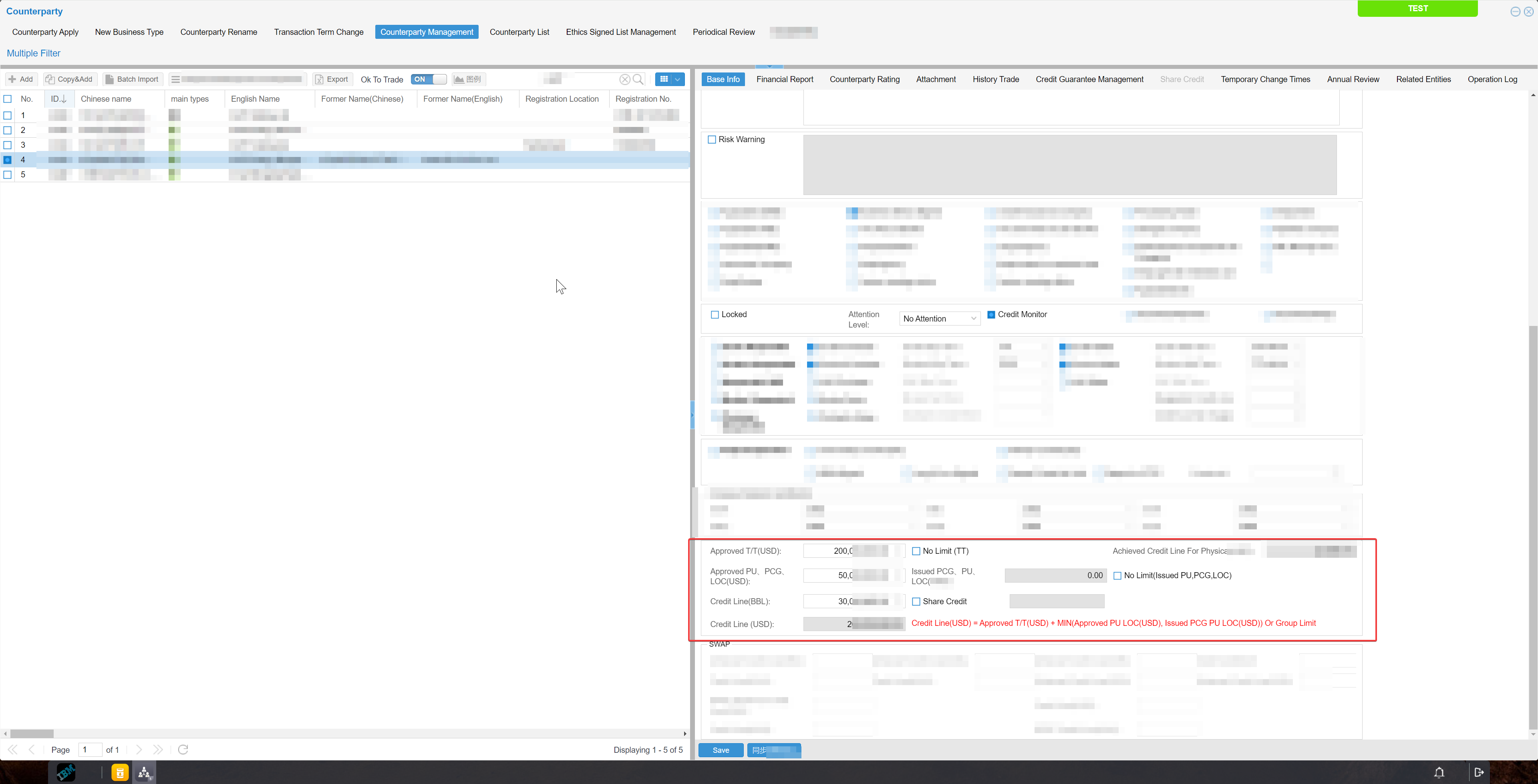Open the Annual Review tab

tap(1353, 79)
